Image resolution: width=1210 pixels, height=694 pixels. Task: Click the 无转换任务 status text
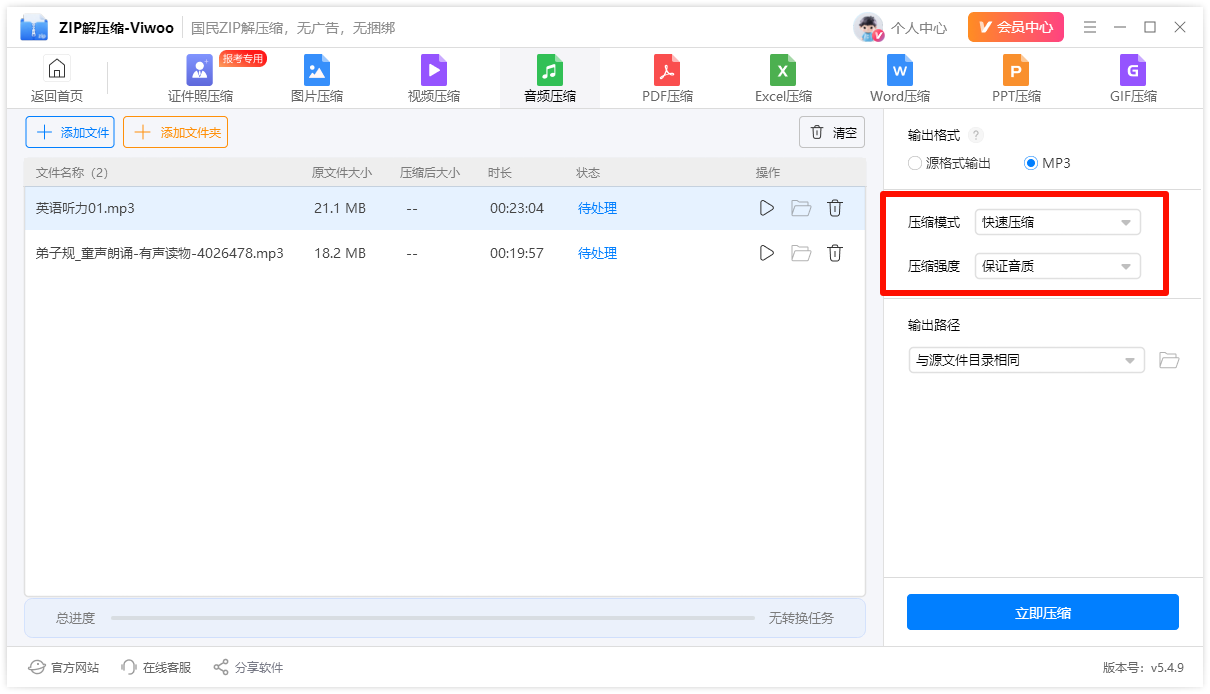pos(801,618)
